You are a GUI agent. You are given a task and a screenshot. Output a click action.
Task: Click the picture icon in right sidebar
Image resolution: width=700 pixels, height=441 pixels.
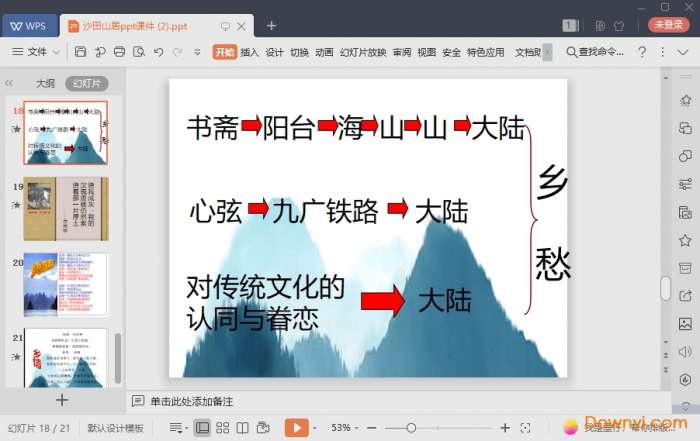pos(685,324)
